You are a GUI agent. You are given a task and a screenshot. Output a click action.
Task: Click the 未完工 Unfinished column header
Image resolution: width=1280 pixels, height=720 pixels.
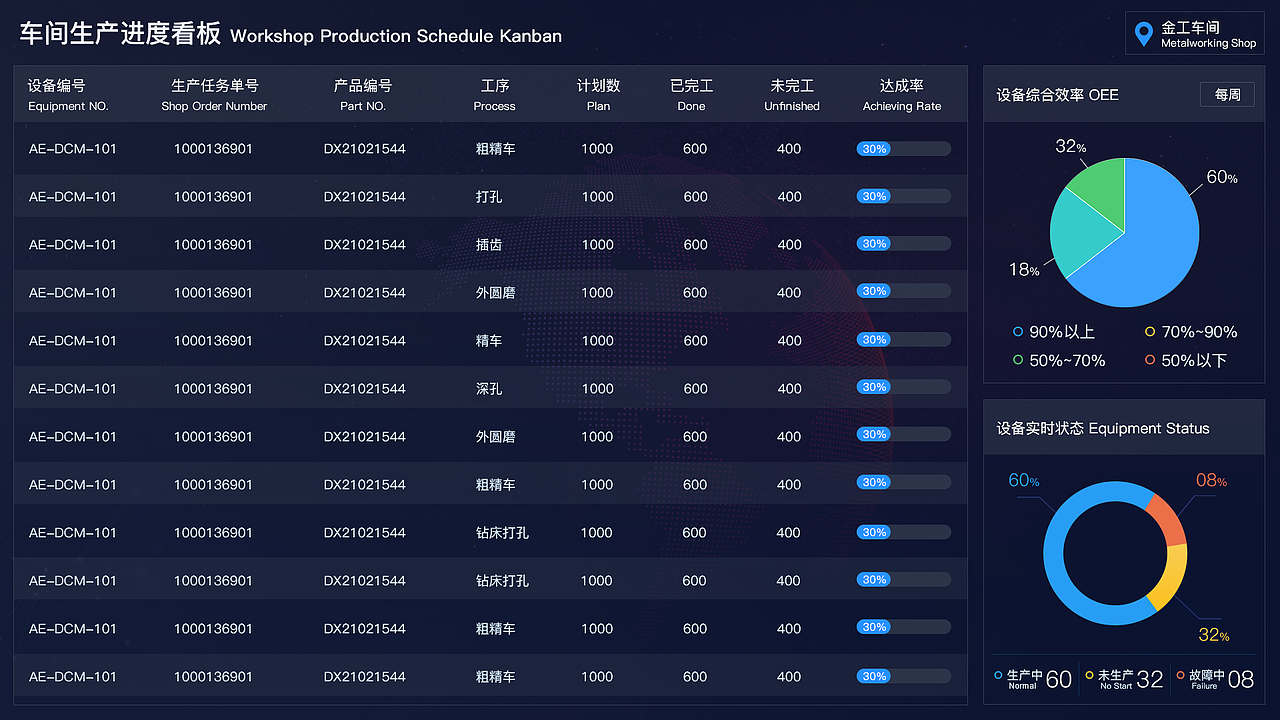[x=791, y=95]
